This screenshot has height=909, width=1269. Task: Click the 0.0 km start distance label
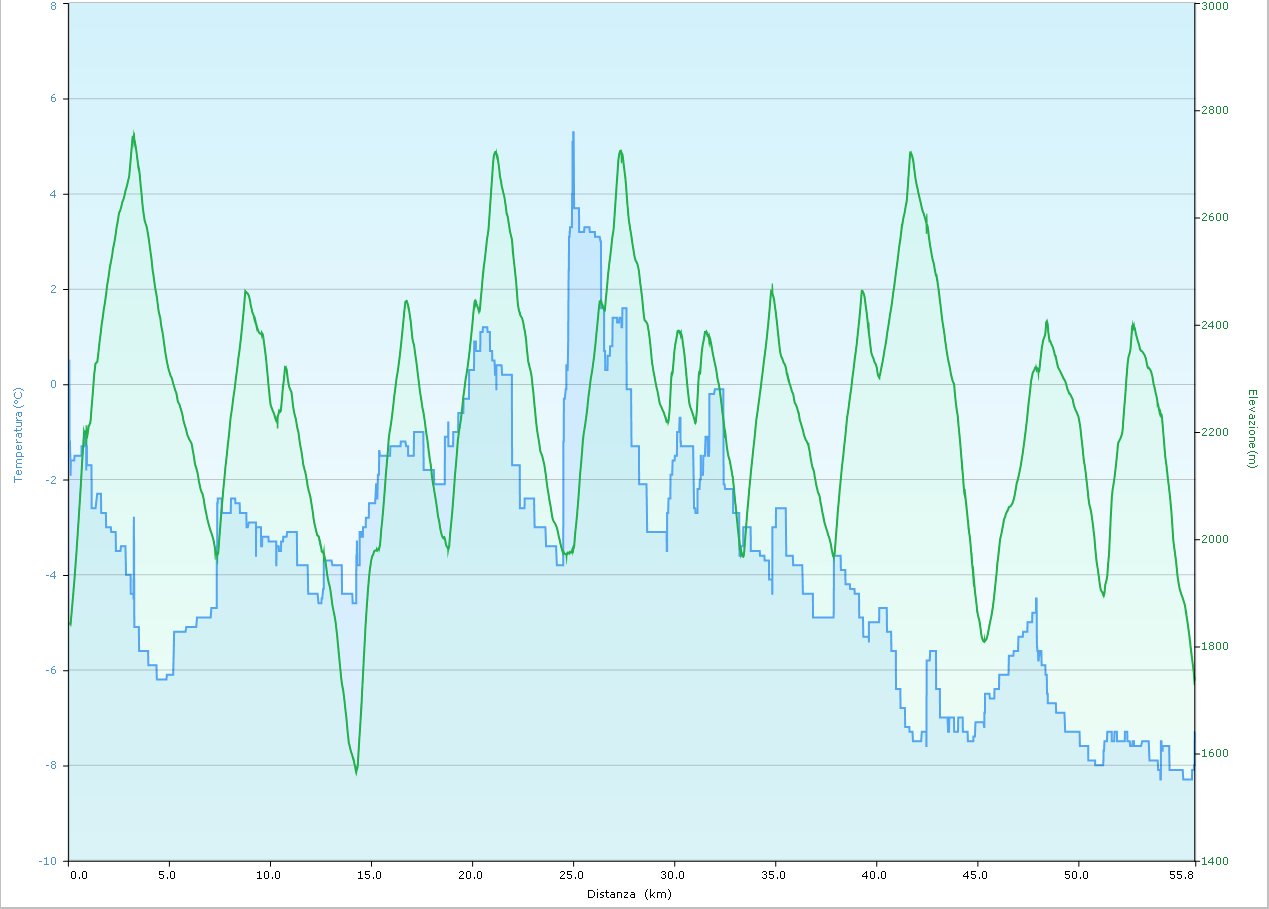coord(77,875)
